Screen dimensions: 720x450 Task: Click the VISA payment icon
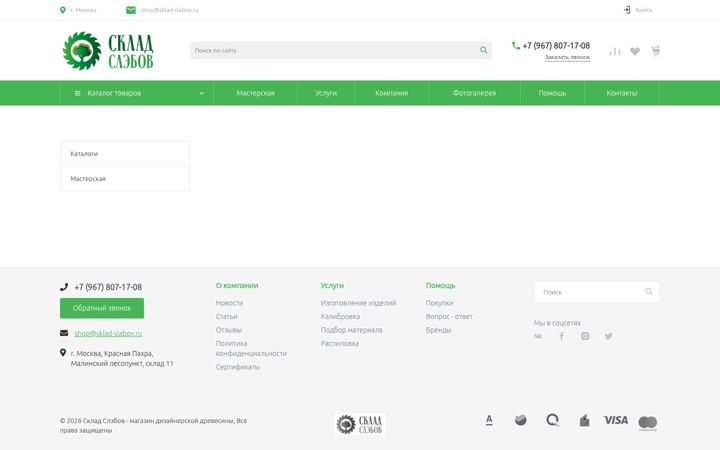tap(616, 420)
